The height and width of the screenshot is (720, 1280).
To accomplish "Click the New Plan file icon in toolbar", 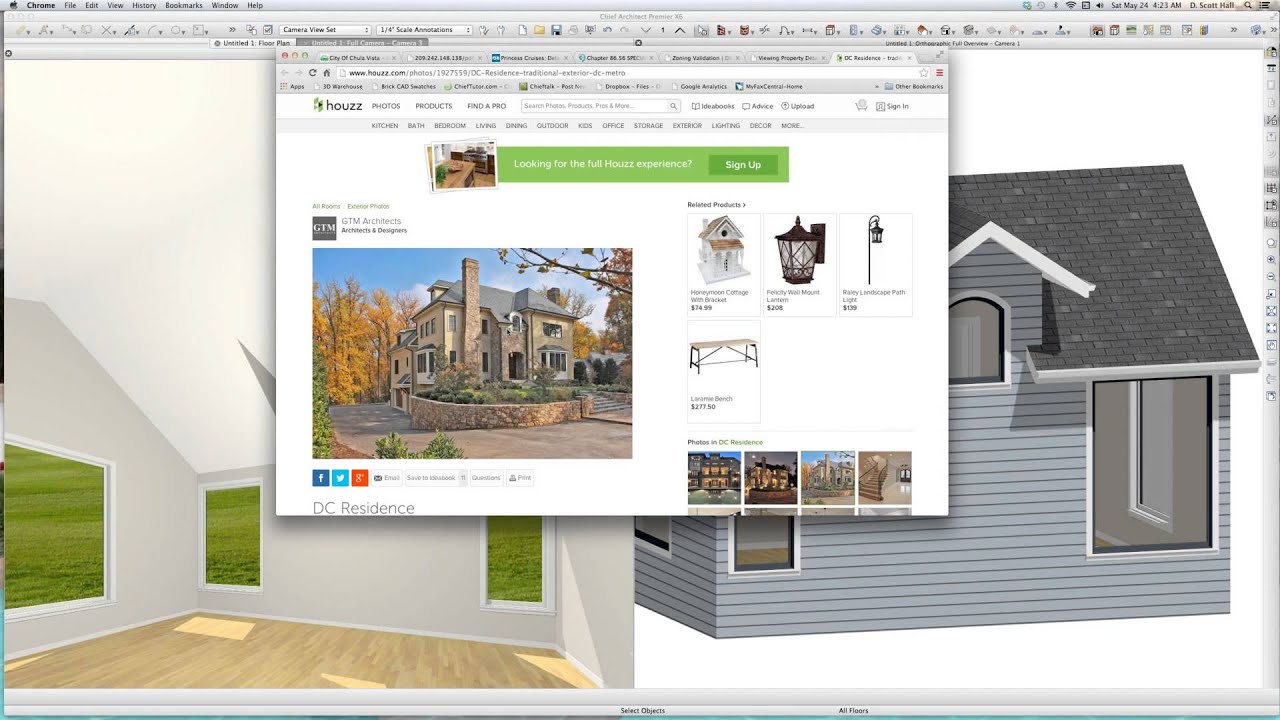I will [x=521, y=30].
